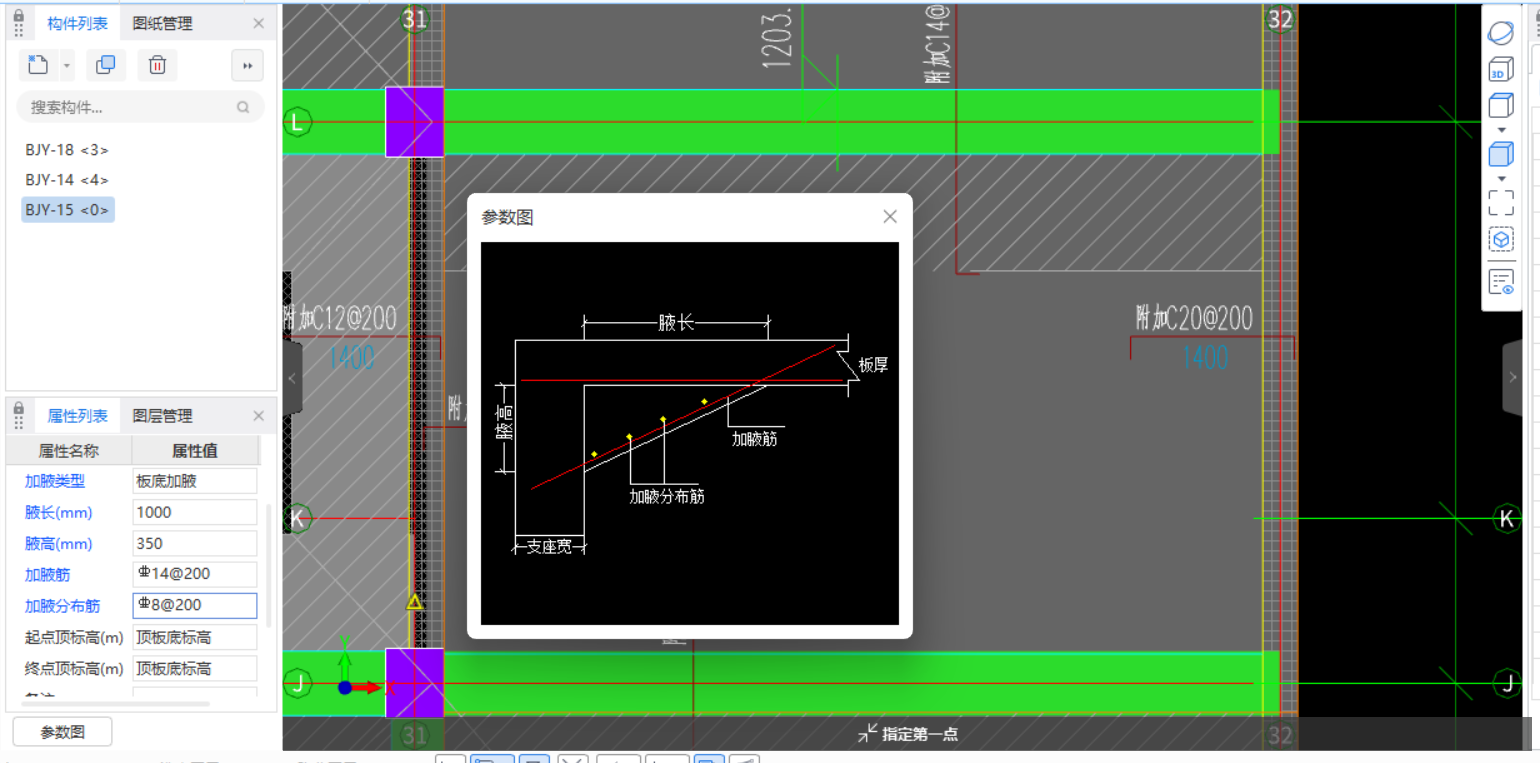1540x763 pixels.
Task: Click 加腋筋 value field 14@200
Action: [x=195, y=575]
